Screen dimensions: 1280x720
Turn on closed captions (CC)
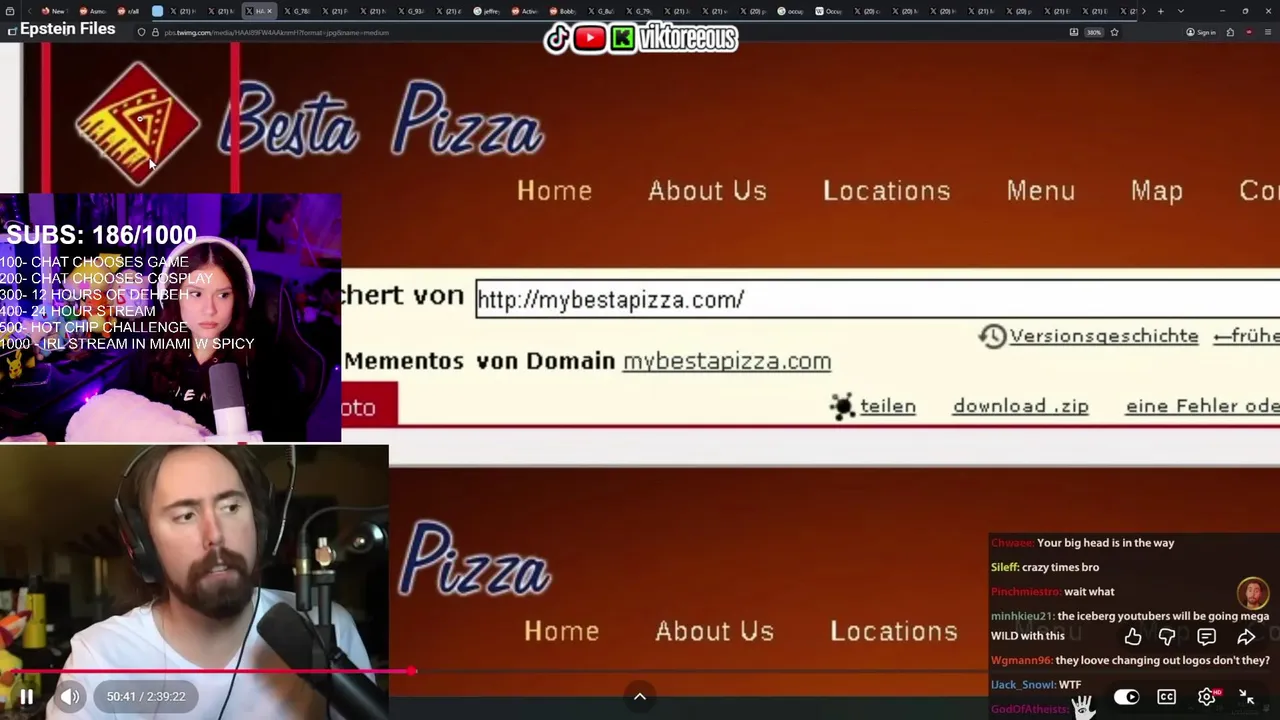(x=1167, y=697)
